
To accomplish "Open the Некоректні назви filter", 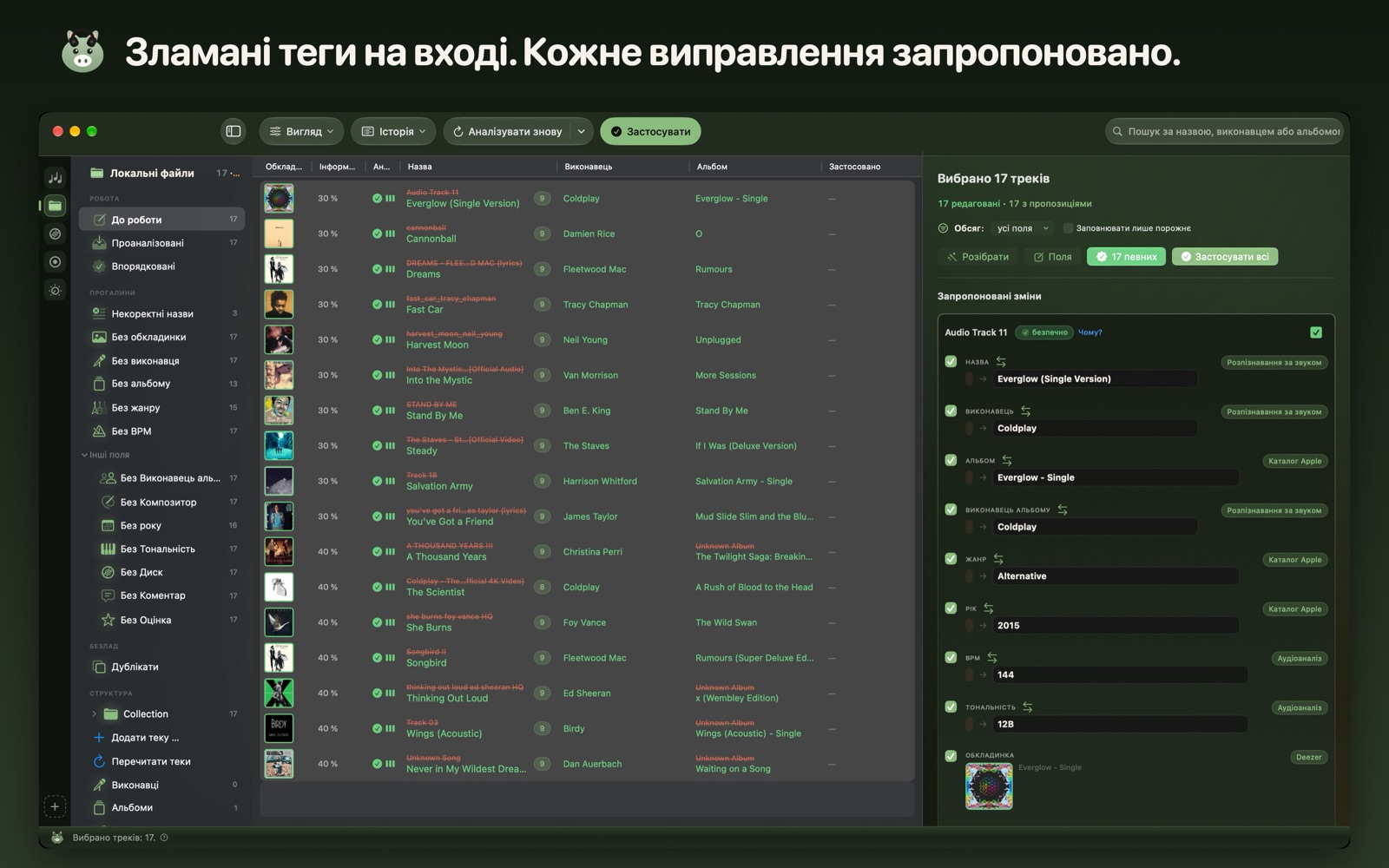I will [162, 313].
